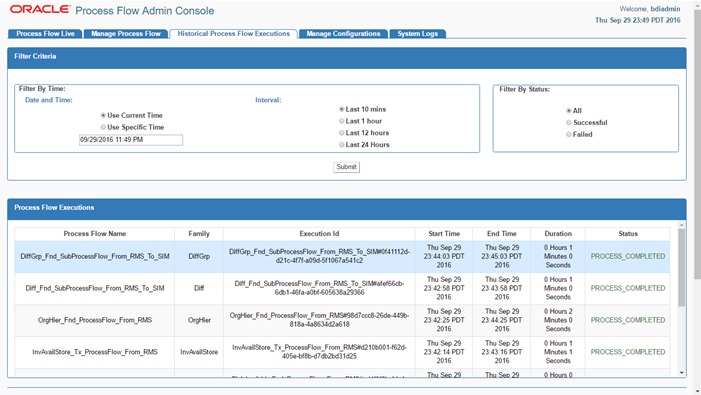
Task: Click the Family column header
Action: 199,234
